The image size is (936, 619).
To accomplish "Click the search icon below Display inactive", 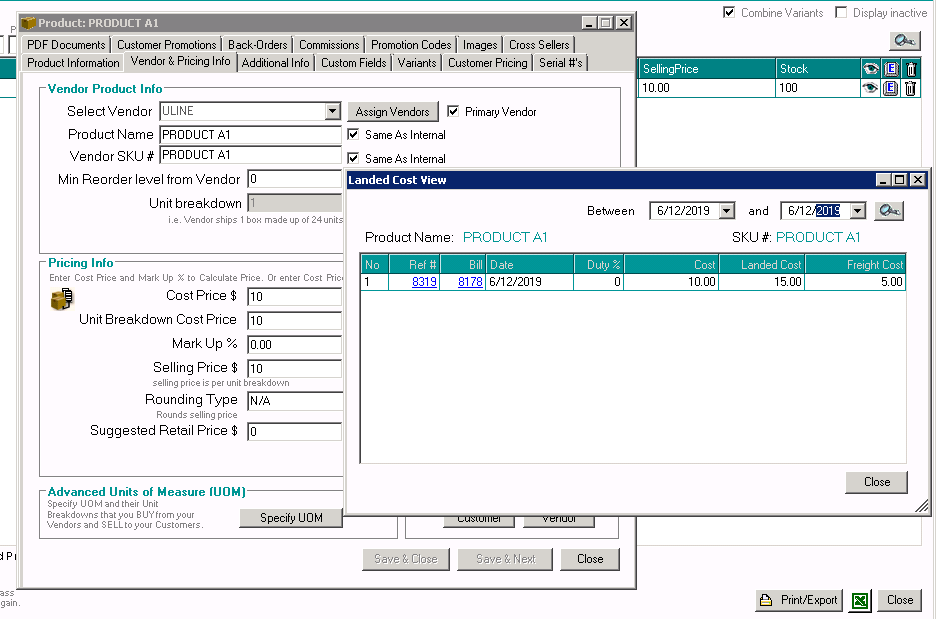I will (905, 41).
